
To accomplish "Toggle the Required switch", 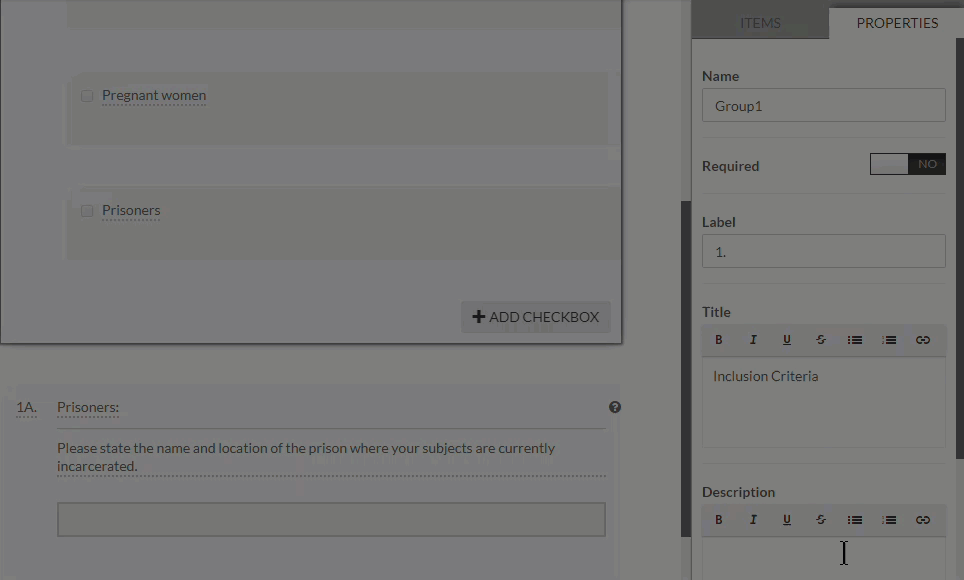I will (x=907, y=165).
